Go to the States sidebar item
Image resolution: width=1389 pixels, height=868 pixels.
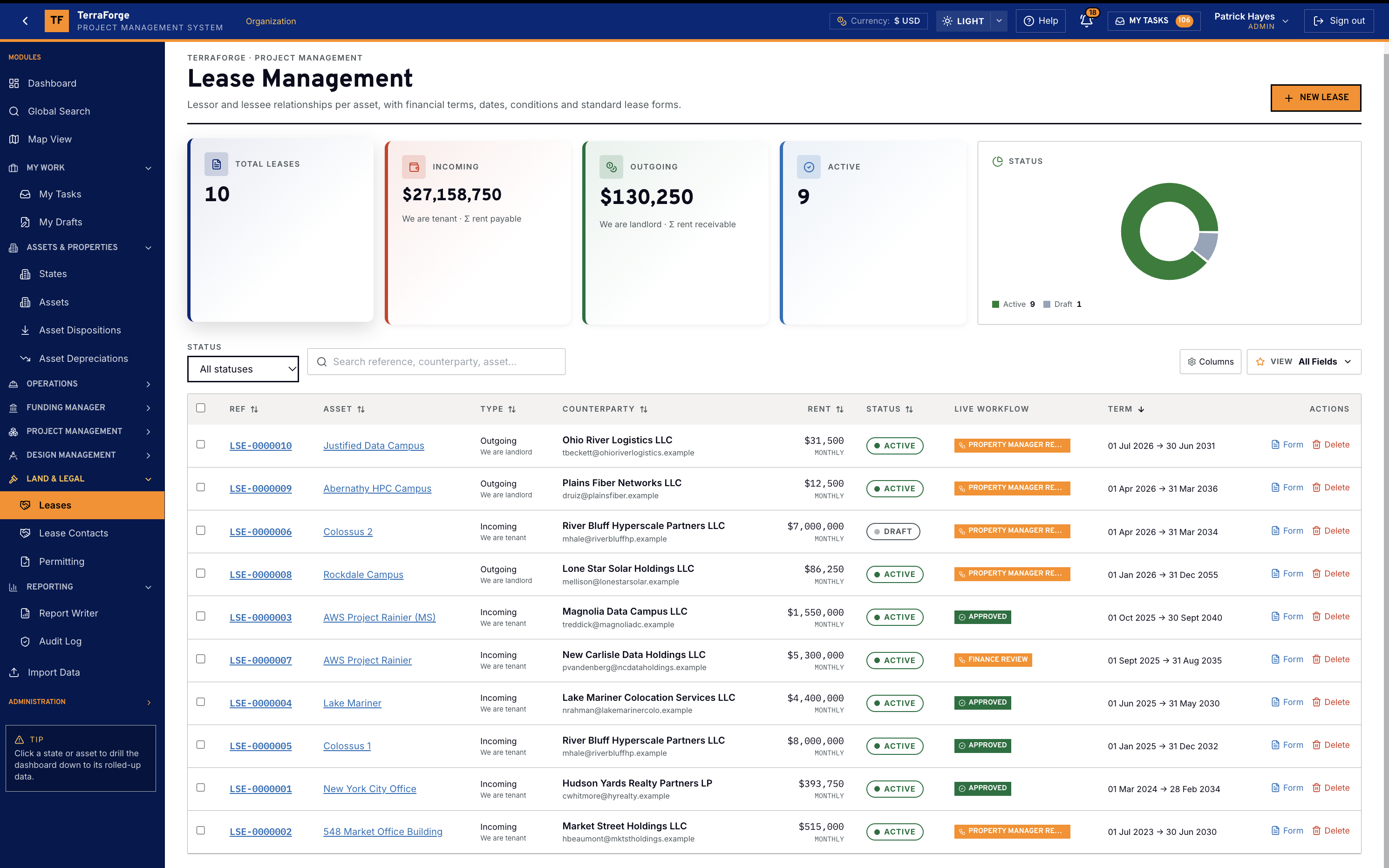82,274
